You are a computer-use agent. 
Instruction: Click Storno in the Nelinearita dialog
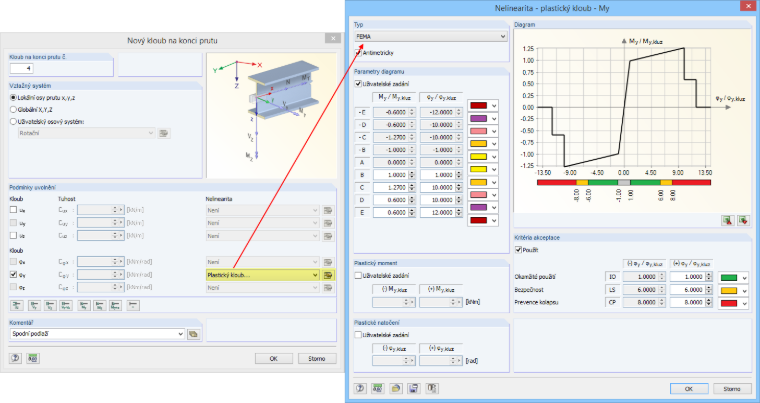tap(732, 388)
